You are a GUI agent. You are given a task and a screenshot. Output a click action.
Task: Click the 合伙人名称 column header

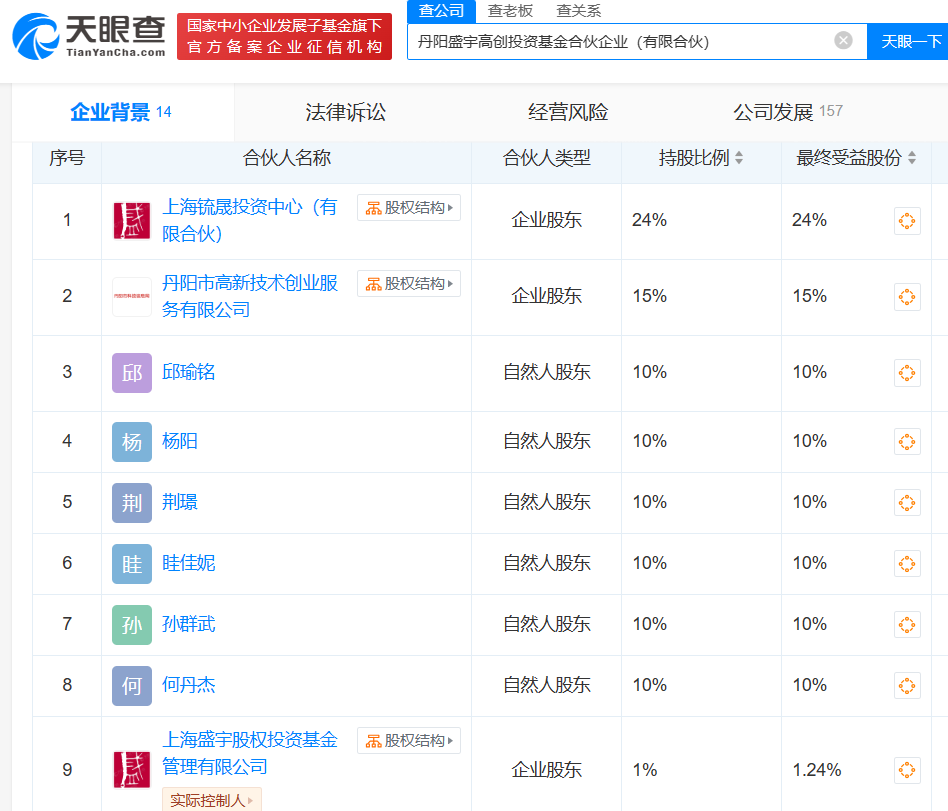[x=287, y=158]
